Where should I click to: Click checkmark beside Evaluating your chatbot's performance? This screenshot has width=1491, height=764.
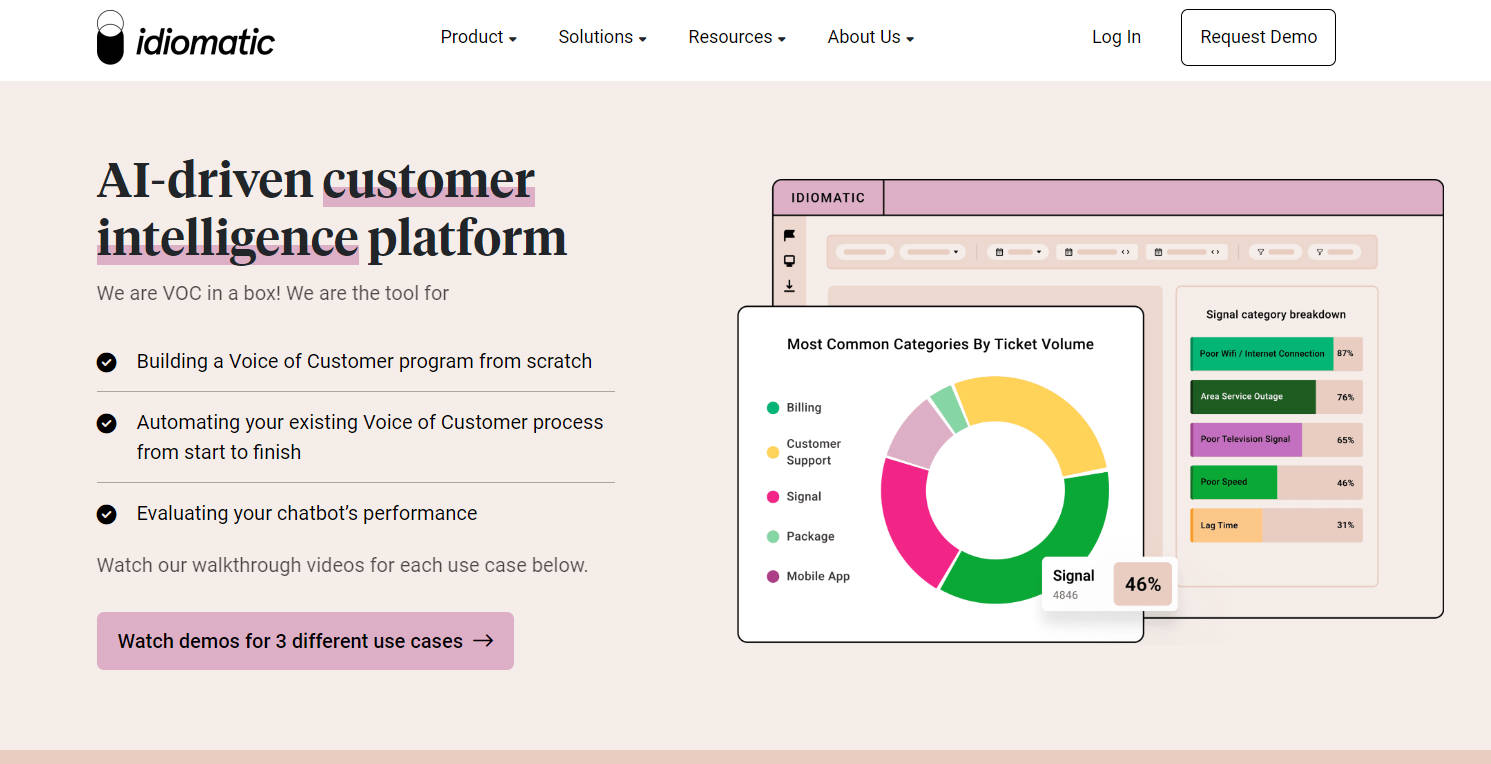click(x=107, y=514)
